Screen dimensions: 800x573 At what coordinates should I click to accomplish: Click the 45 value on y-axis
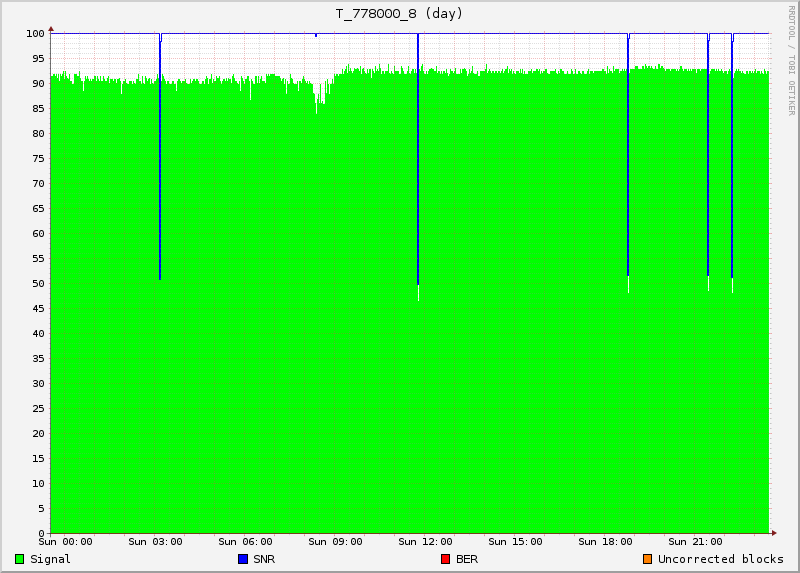[x=38, y=309]
